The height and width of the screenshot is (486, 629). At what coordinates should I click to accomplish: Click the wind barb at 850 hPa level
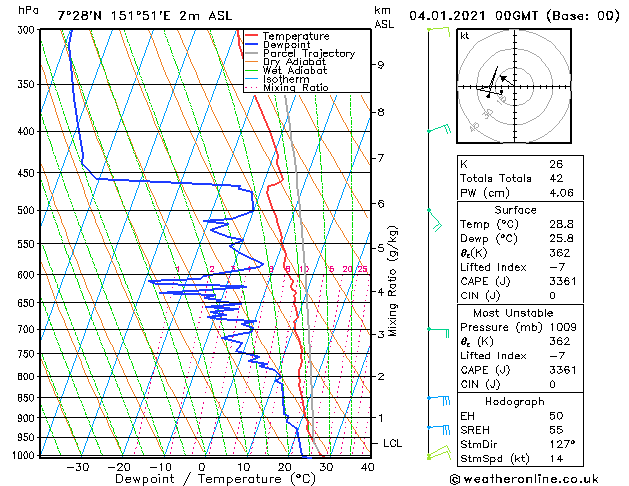coord(438,400)
